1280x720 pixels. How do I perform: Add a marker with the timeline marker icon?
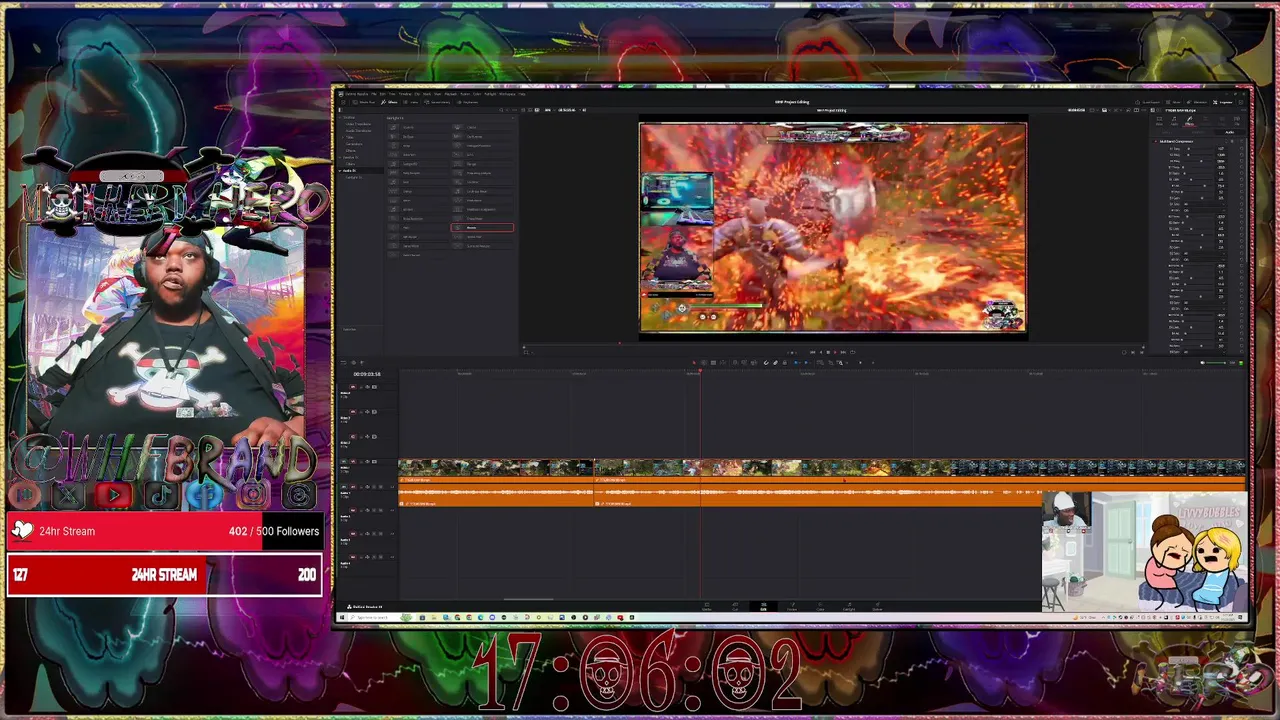pos(806,362)
